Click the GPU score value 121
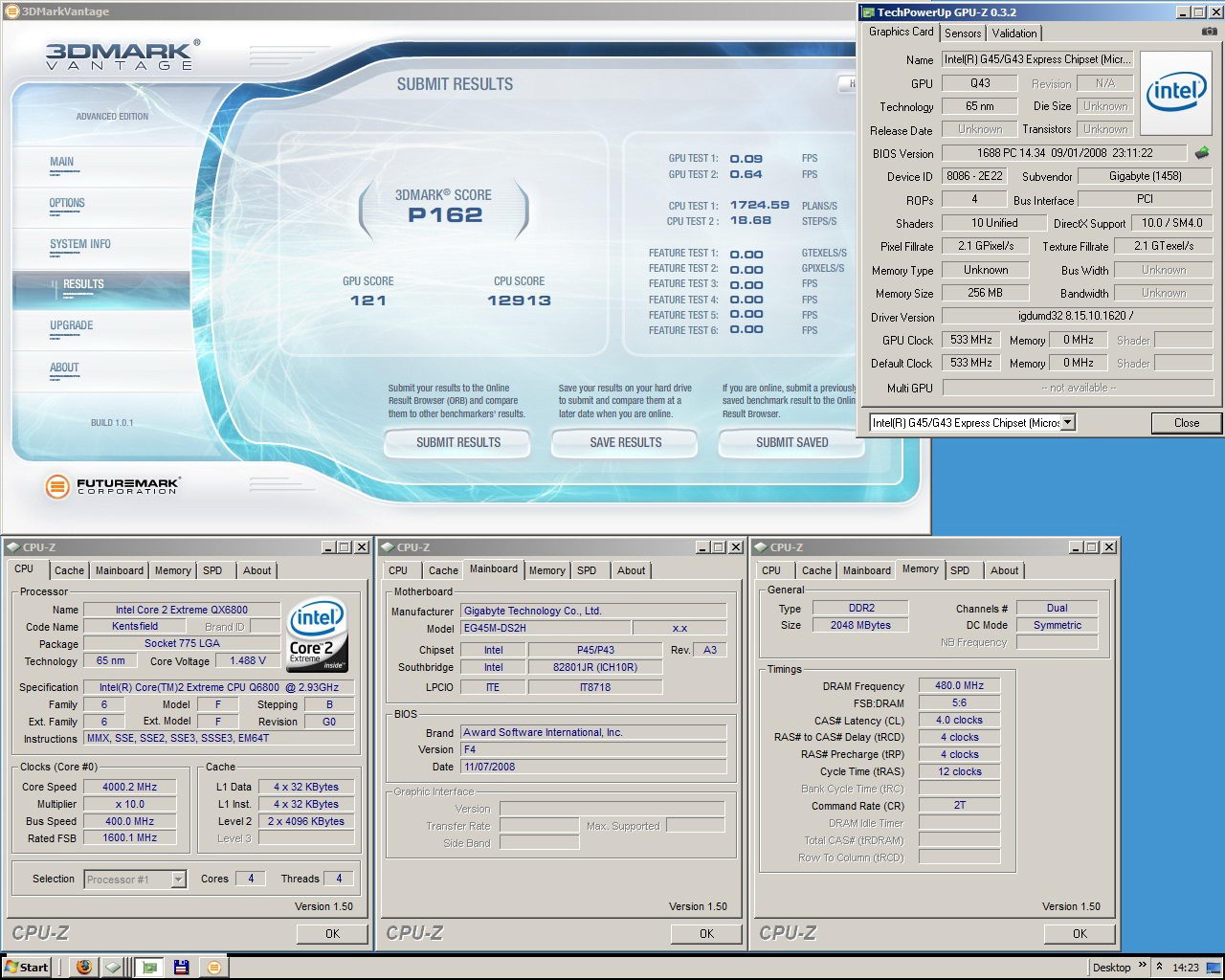 [x=368, y=301]
